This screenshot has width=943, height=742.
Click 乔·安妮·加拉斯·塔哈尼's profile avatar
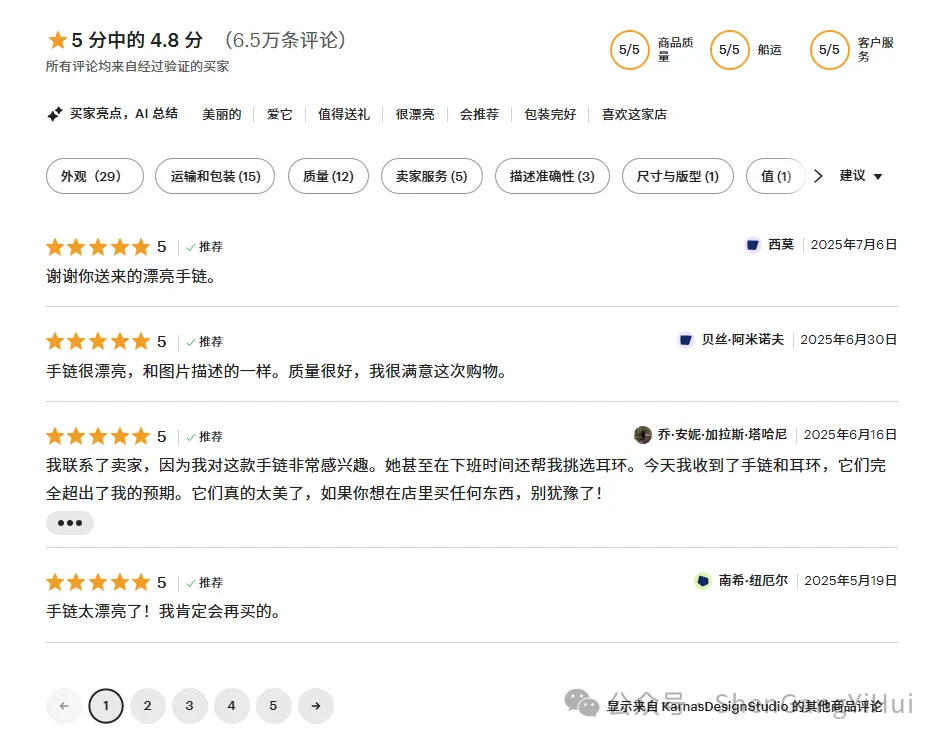tap(643, 434)
